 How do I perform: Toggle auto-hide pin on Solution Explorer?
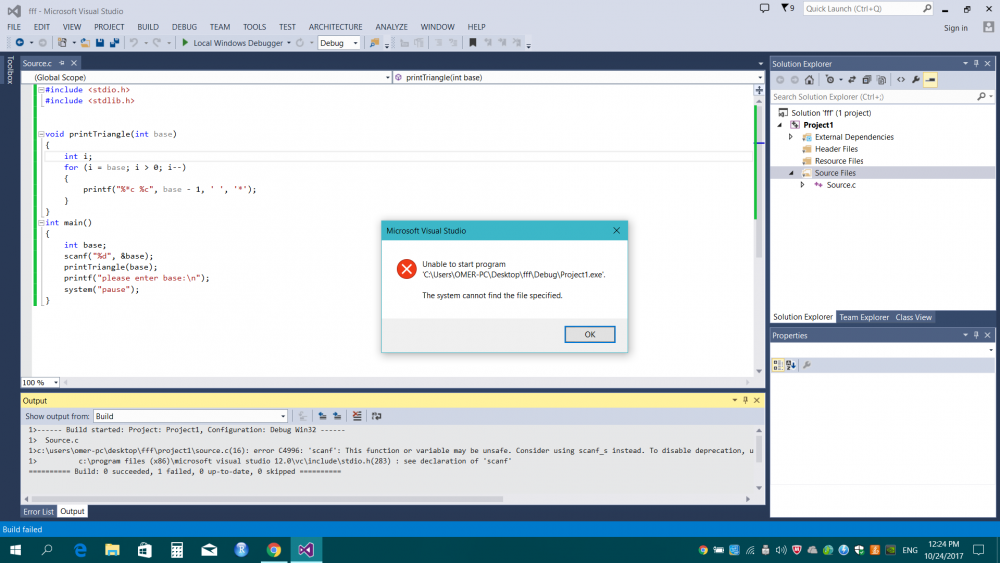coord(976,64)
